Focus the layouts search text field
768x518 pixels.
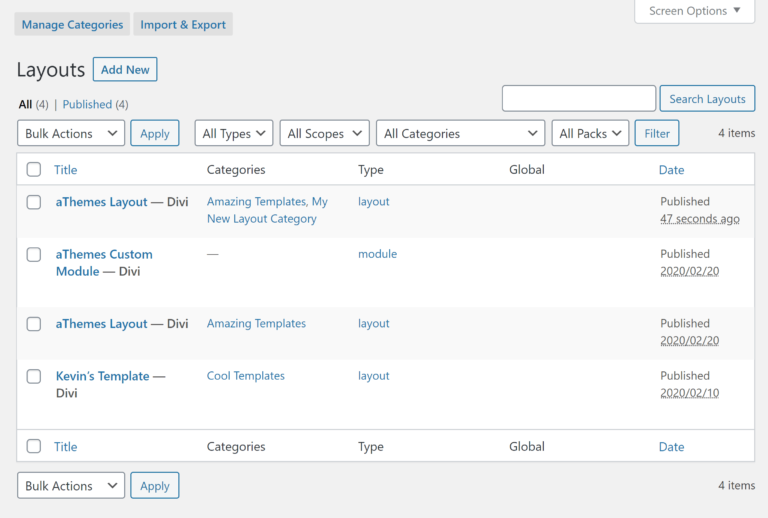(578, 99)
